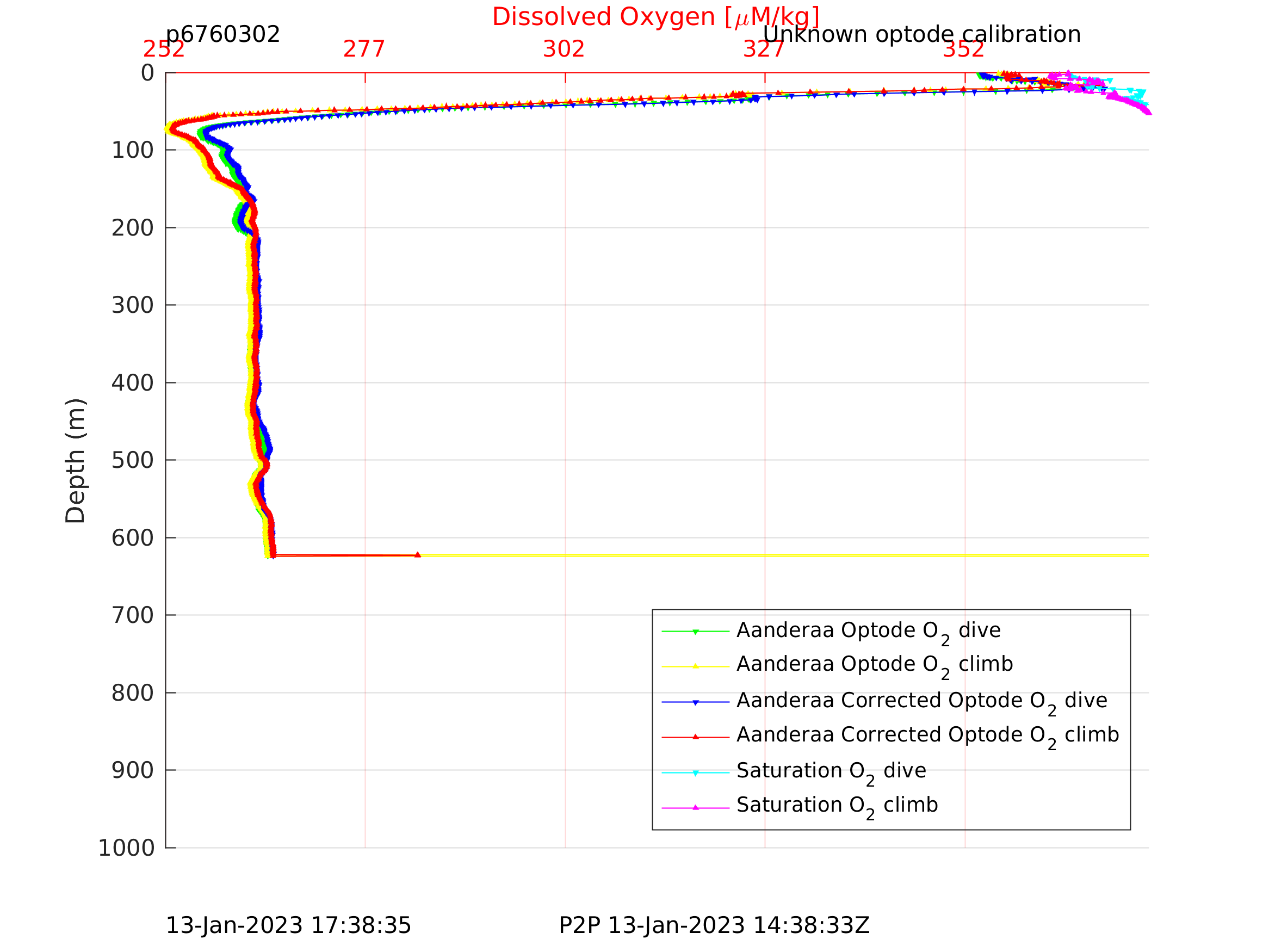Click the depth tick label '100'
Screen dimensions: 1269x952
tap(133, 150)
